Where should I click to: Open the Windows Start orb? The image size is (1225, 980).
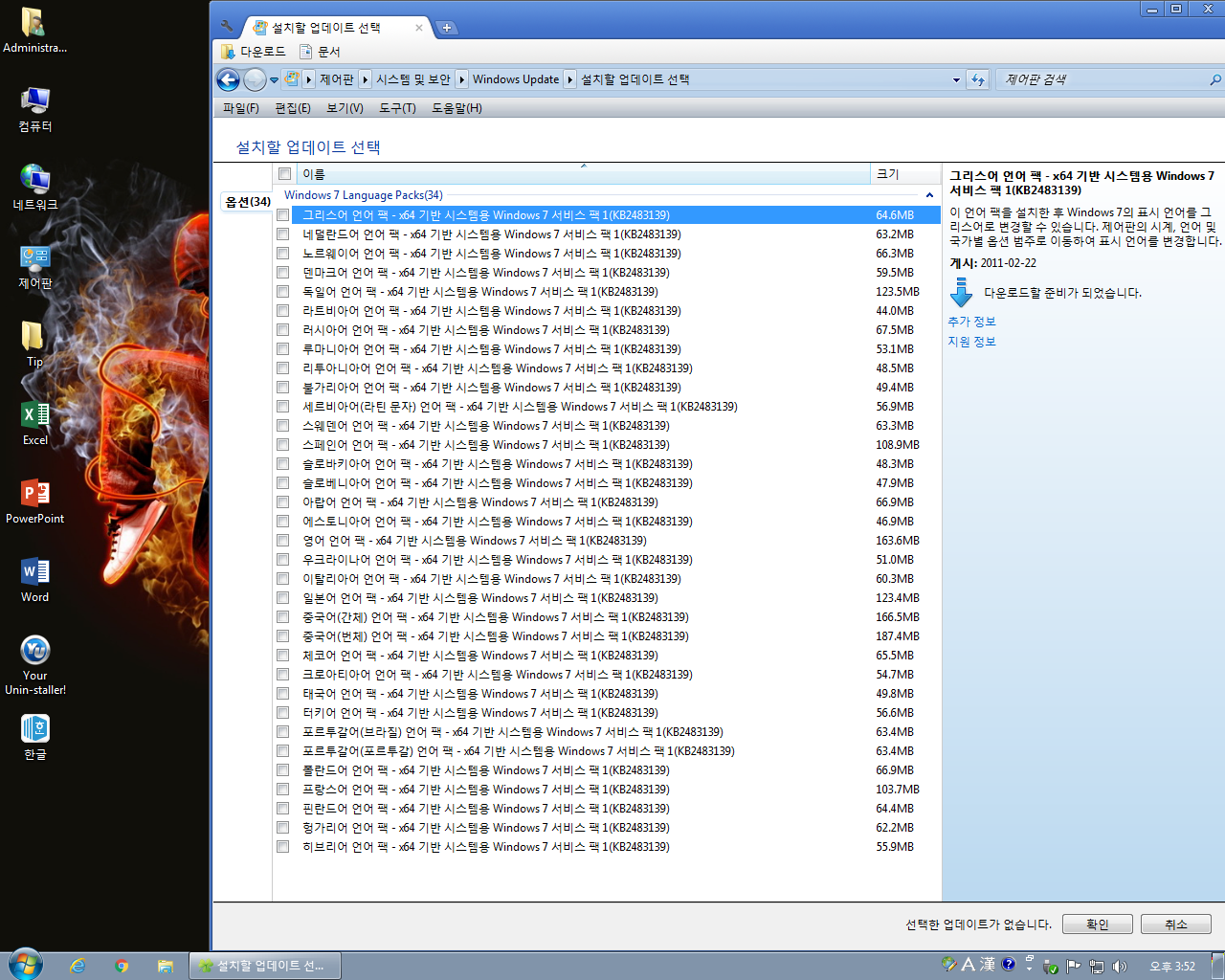tap(26, 965)
